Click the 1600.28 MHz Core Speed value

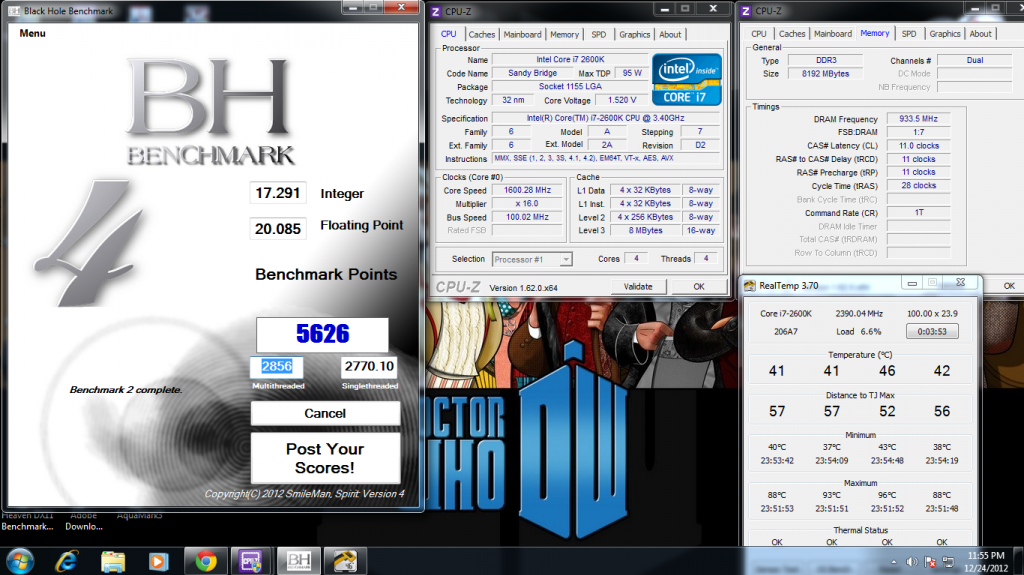[x=527, y=190]
